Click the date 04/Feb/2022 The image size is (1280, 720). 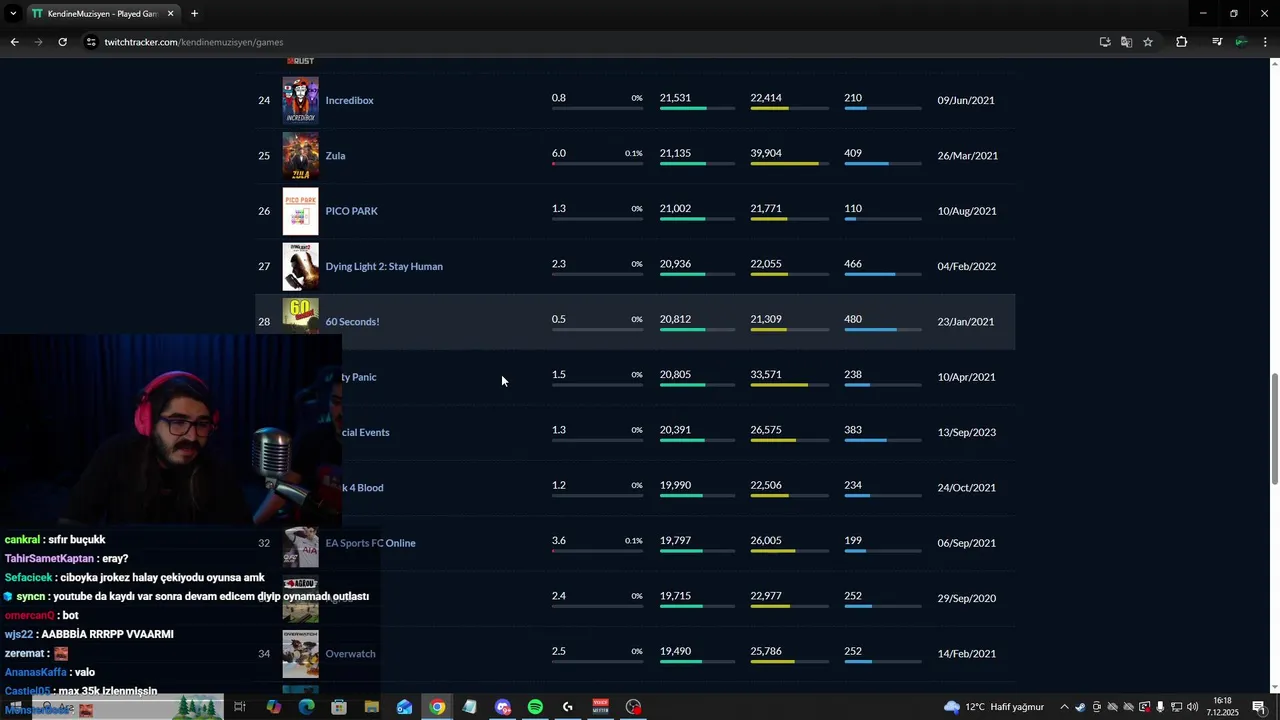pos(966,267)
